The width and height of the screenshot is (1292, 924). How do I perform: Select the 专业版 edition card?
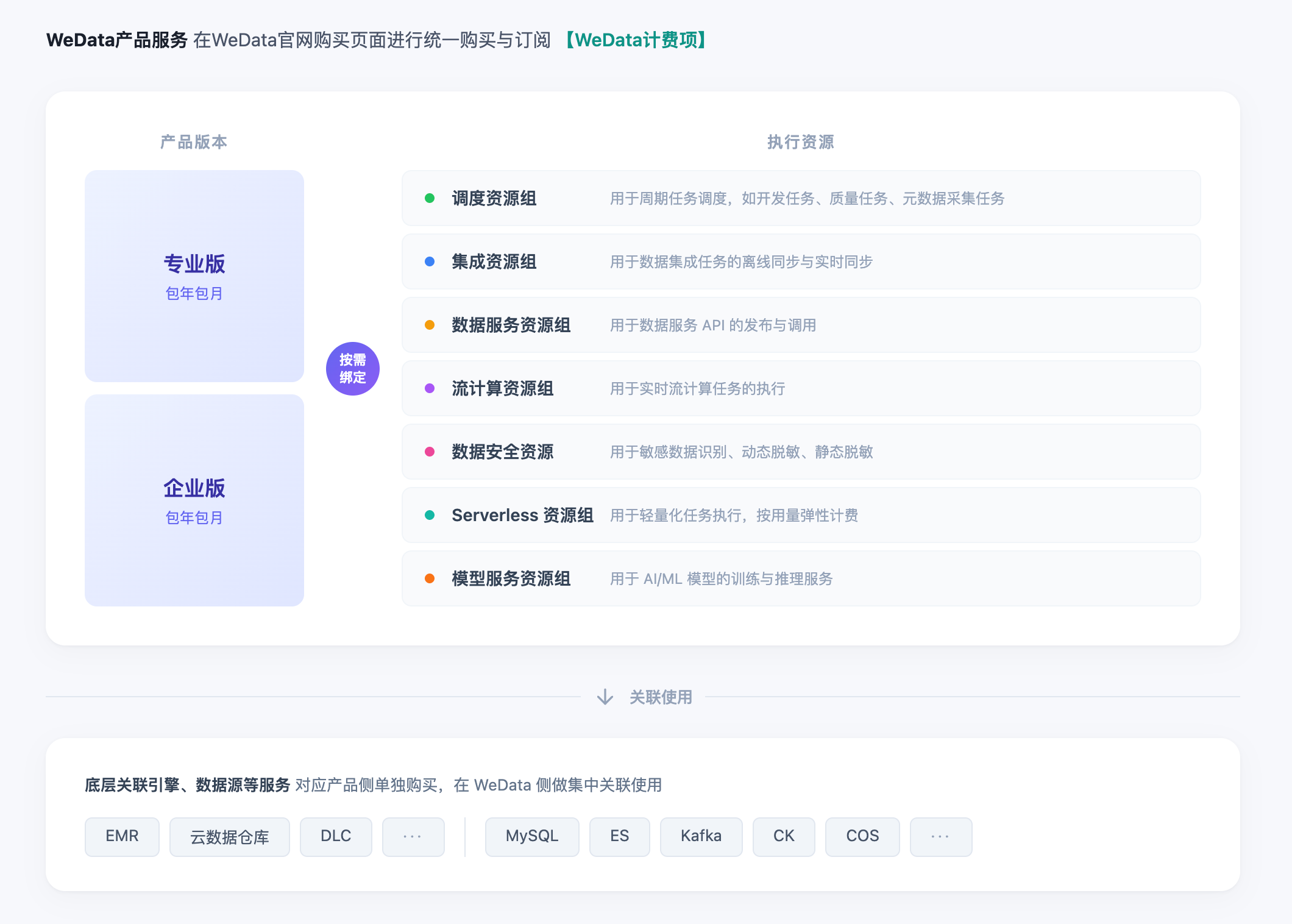point(194,276)
